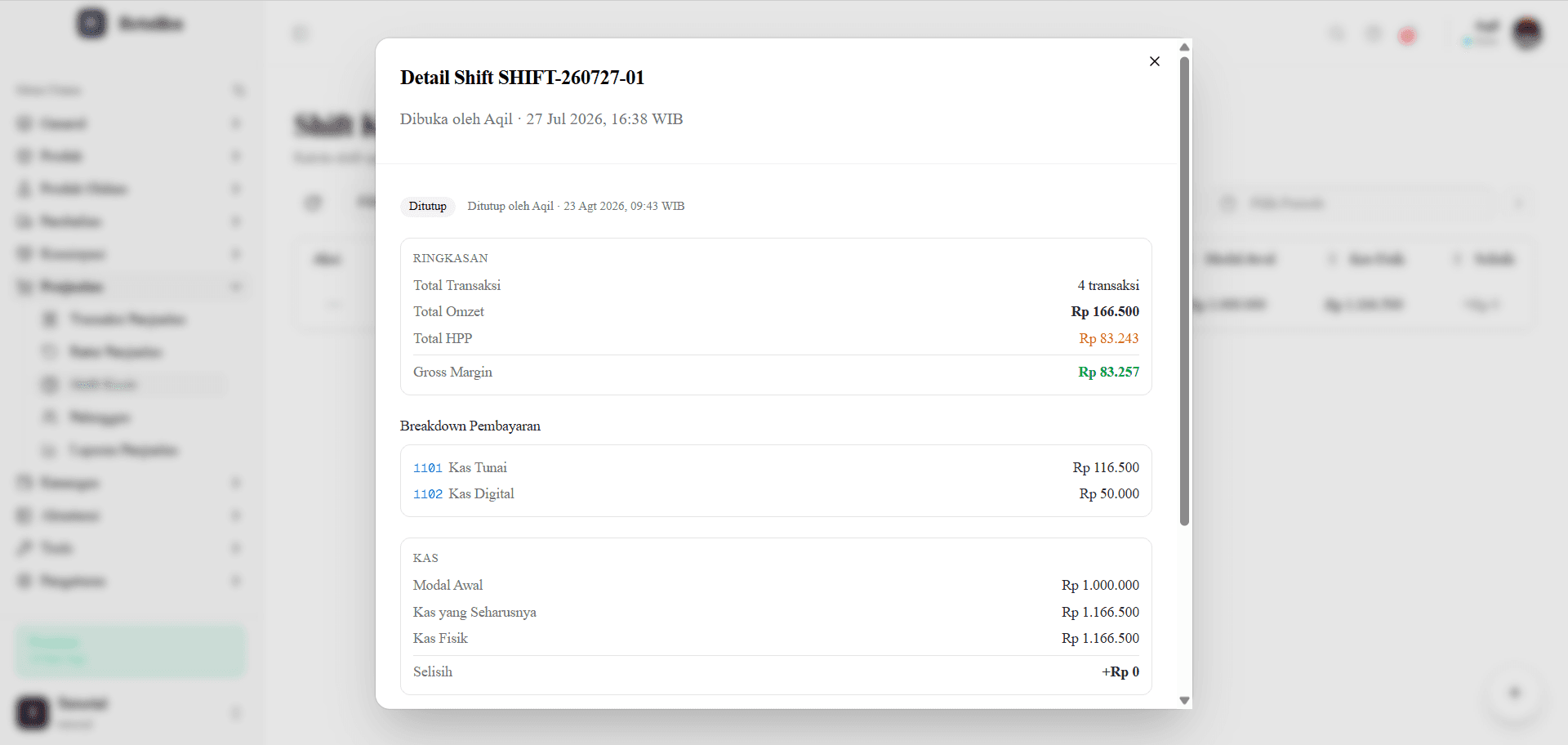Click the Kas Fisik label
1568x745 pixels.
coord(440,638)
